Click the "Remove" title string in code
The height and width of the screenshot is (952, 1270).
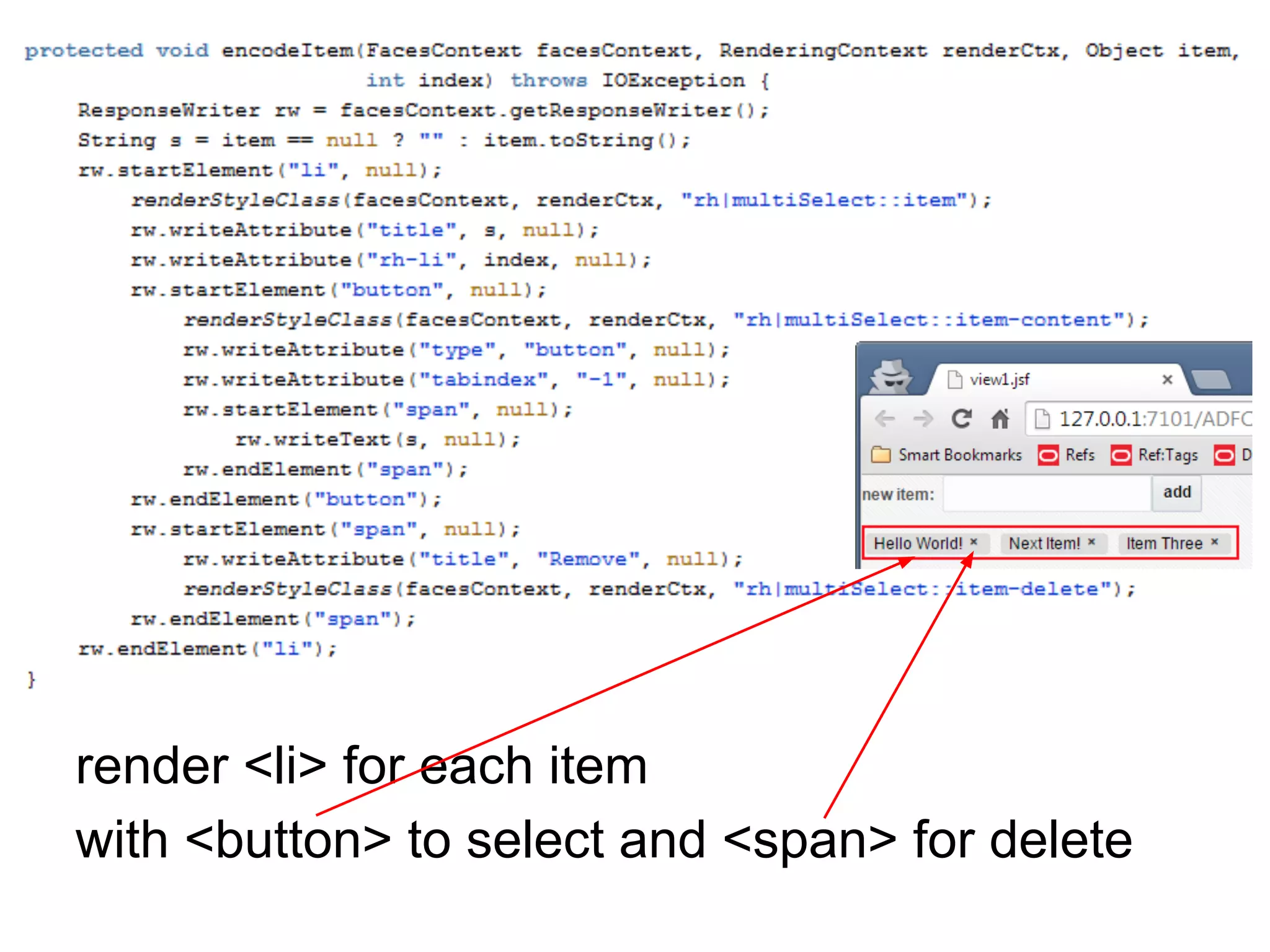[588, 559]
